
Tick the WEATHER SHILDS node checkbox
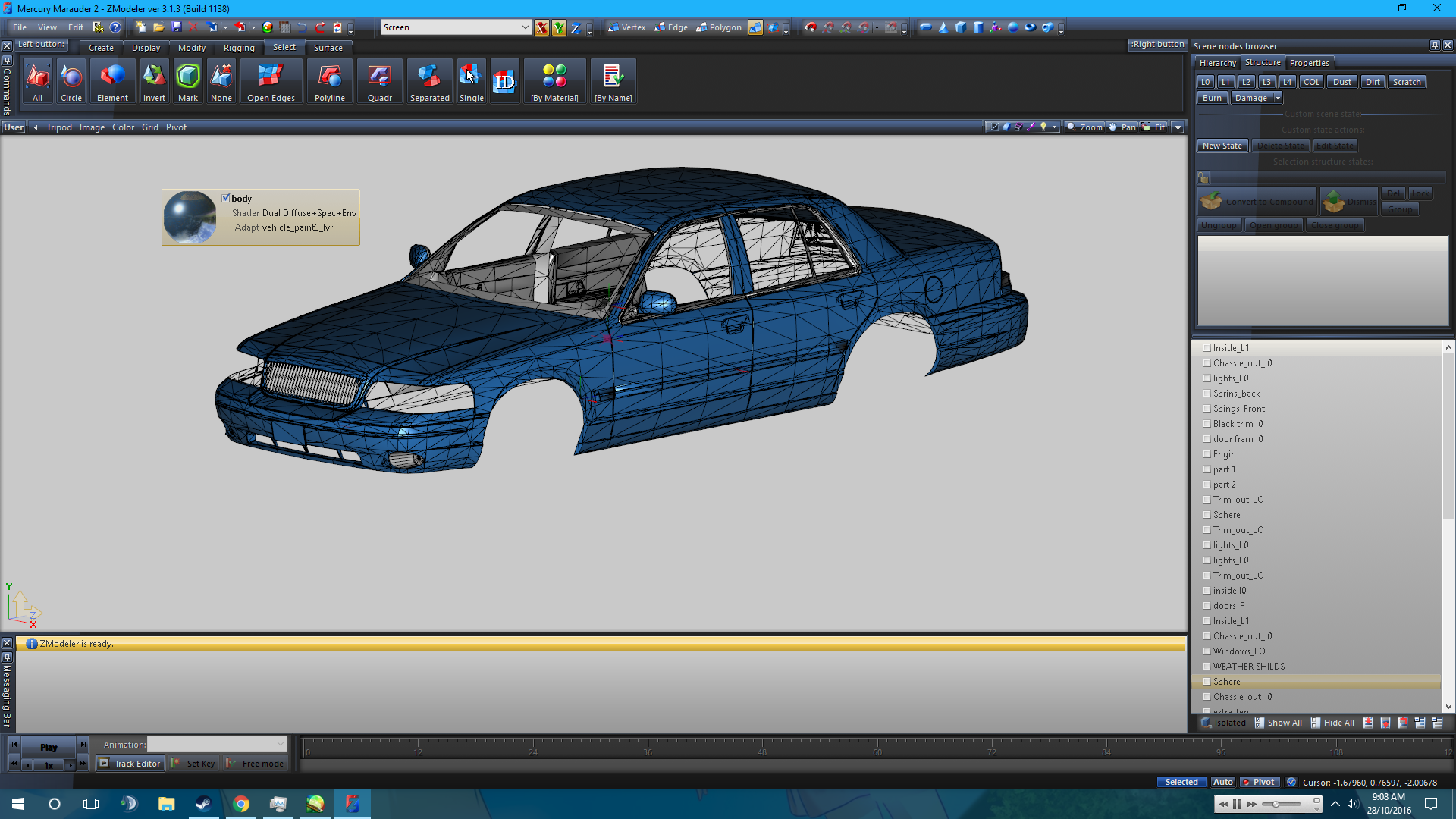(1207, 667)
